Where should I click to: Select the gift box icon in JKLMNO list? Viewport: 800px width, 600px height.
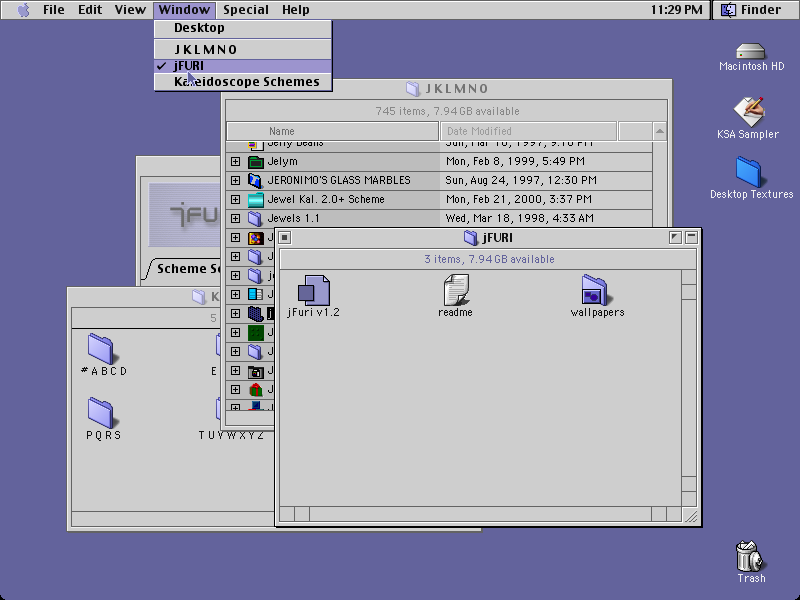pyautogui.click(x=256, y=390)
